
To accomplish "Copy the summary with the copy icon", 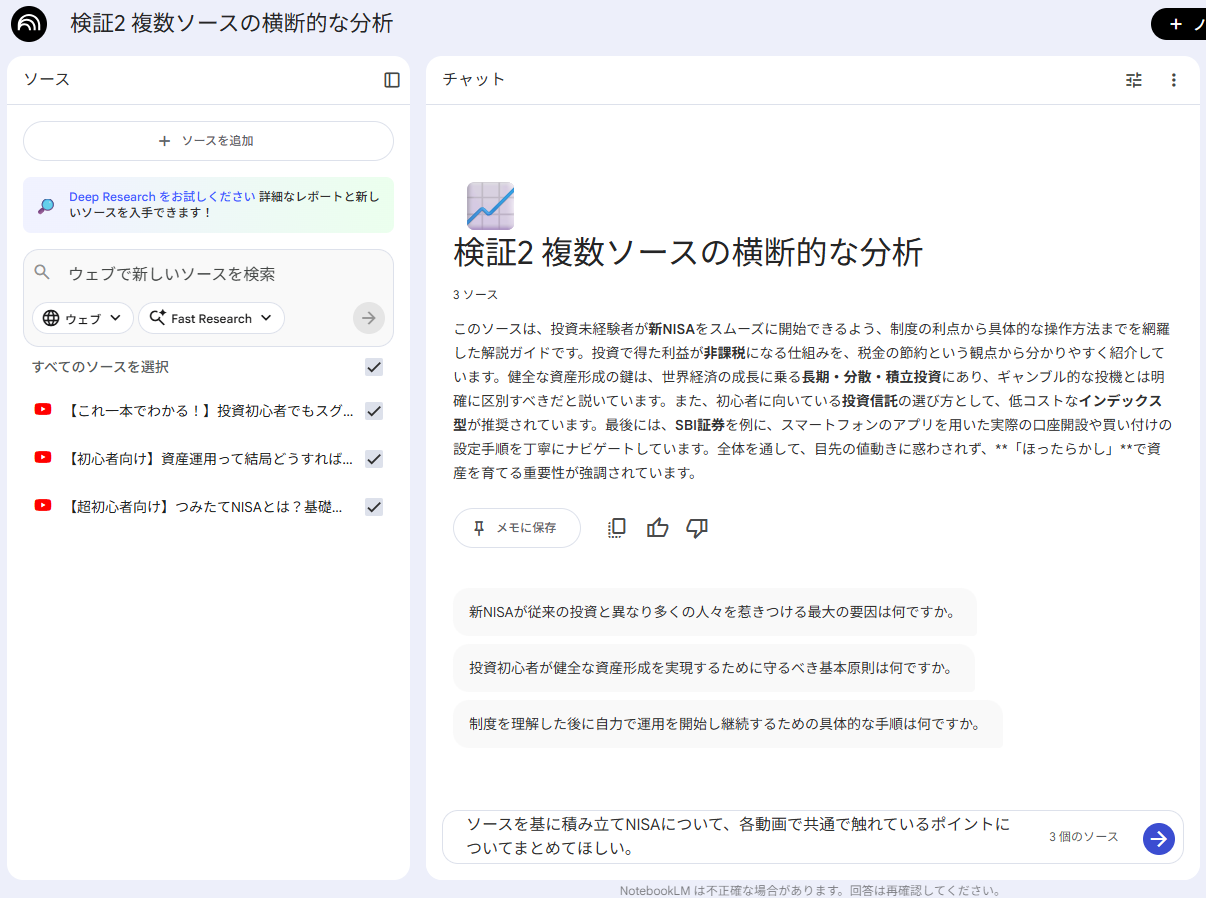I will tap(617, 528).
